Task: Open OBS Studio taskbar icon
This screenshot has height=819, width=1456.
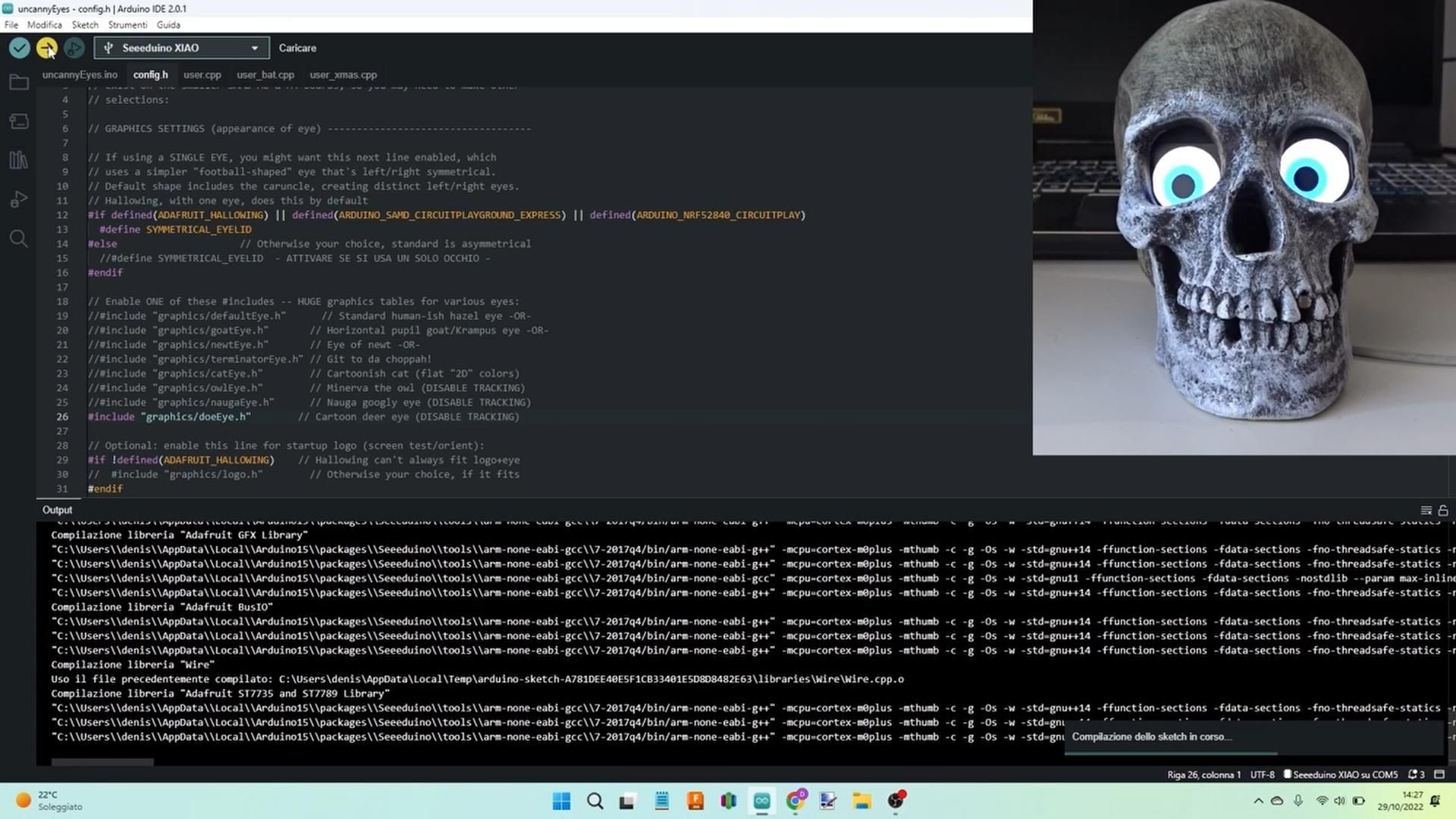Action: point(896,801)
